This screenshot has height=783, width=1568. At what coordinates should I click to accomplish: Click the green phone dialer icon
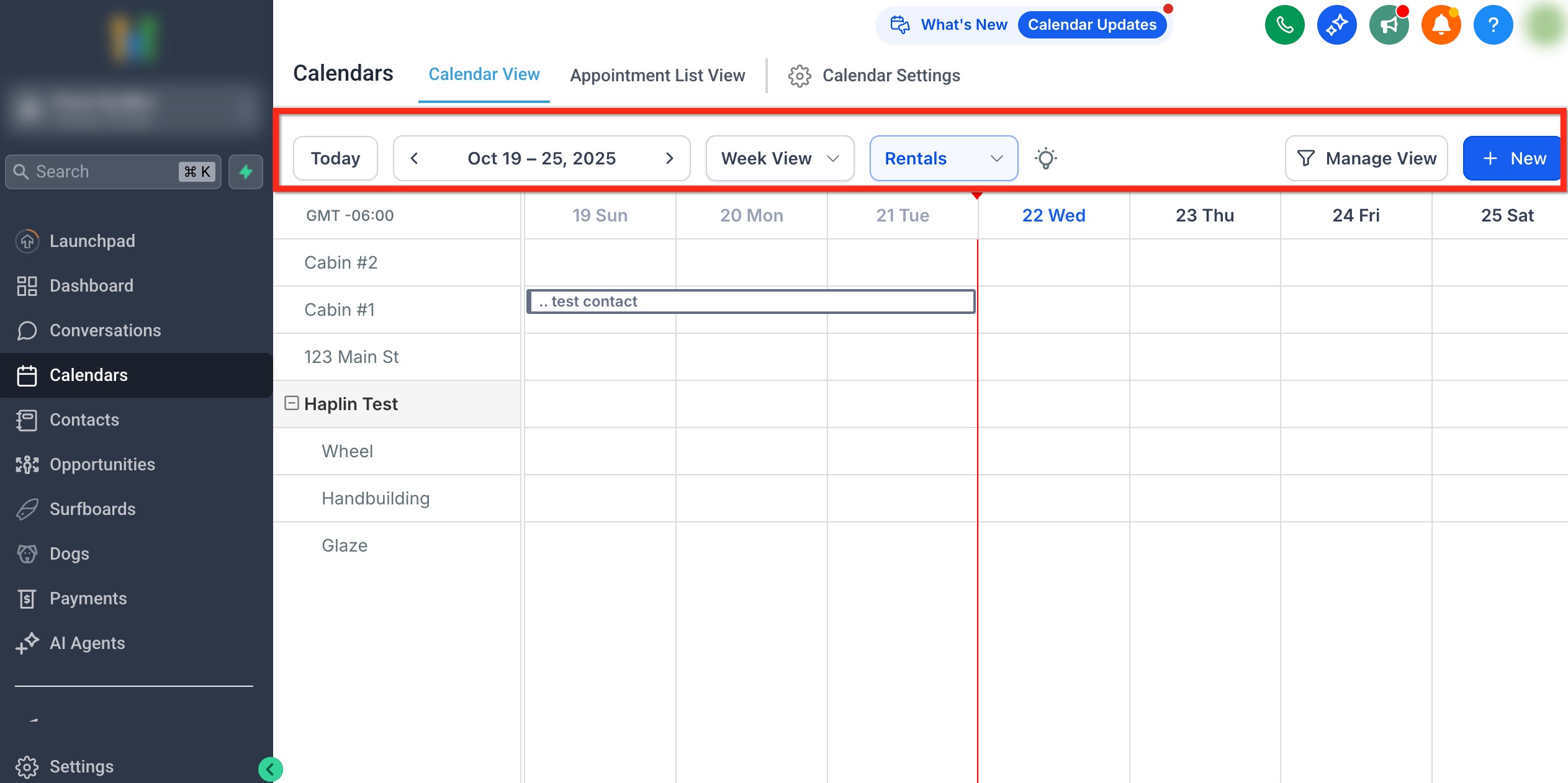click(1284, 25)
